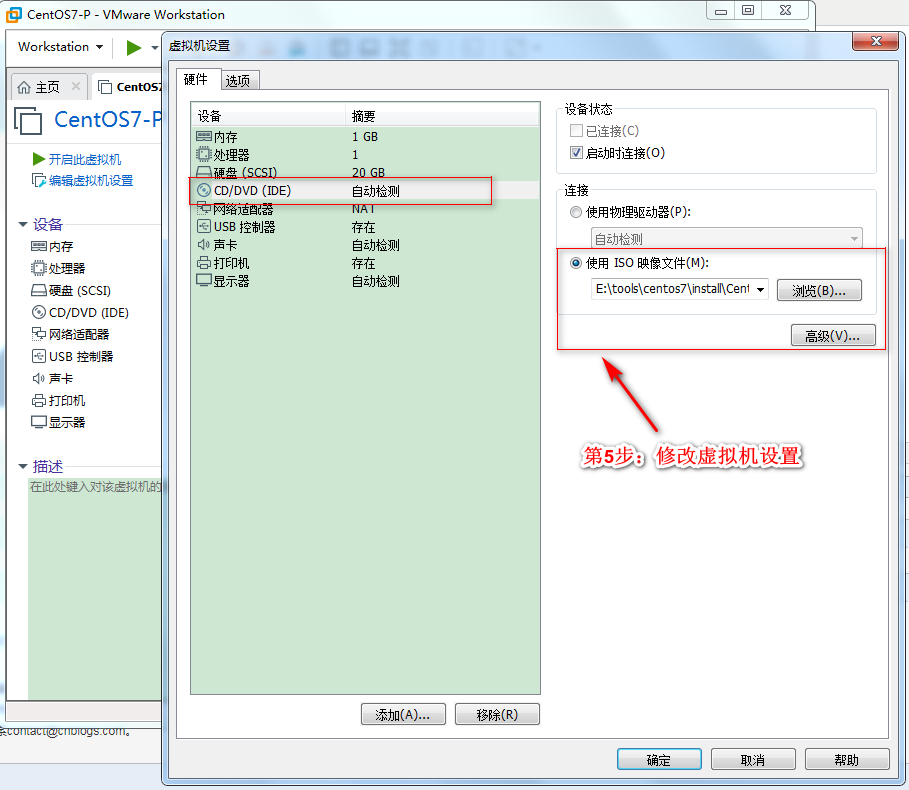Click the 设备 column header
This screenshot has width=909, height=790.
point(269,116)
